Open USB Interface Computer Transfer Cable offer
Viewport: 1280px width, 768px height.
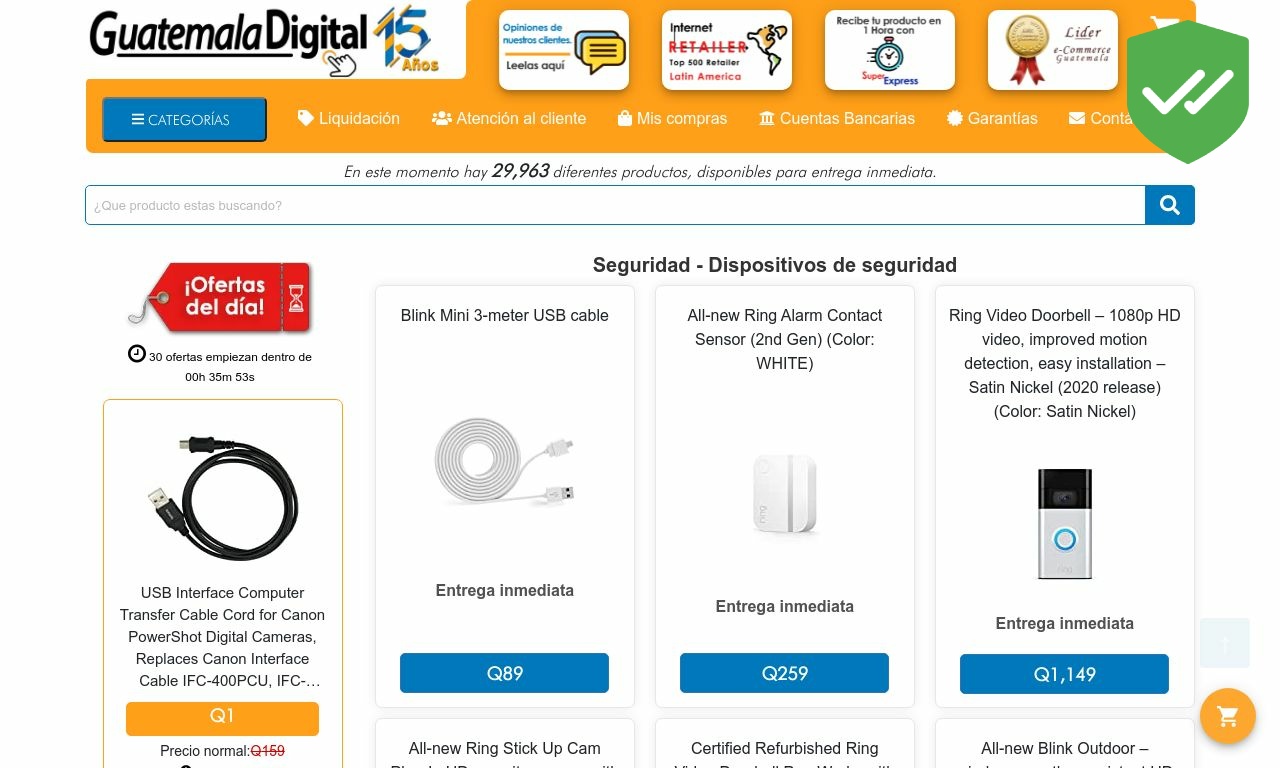[222, 637]
